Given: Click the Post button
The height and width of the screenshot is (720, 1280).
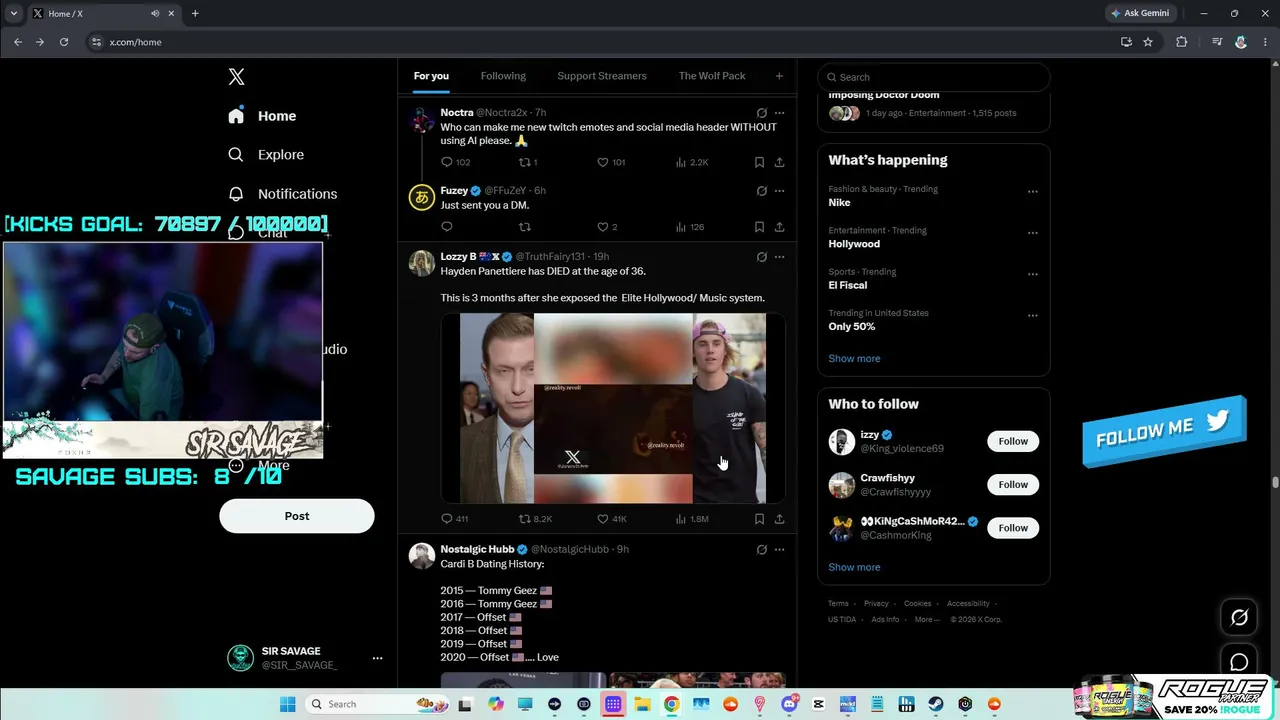Looking at the screenshot, I should (x=297, y=516).
